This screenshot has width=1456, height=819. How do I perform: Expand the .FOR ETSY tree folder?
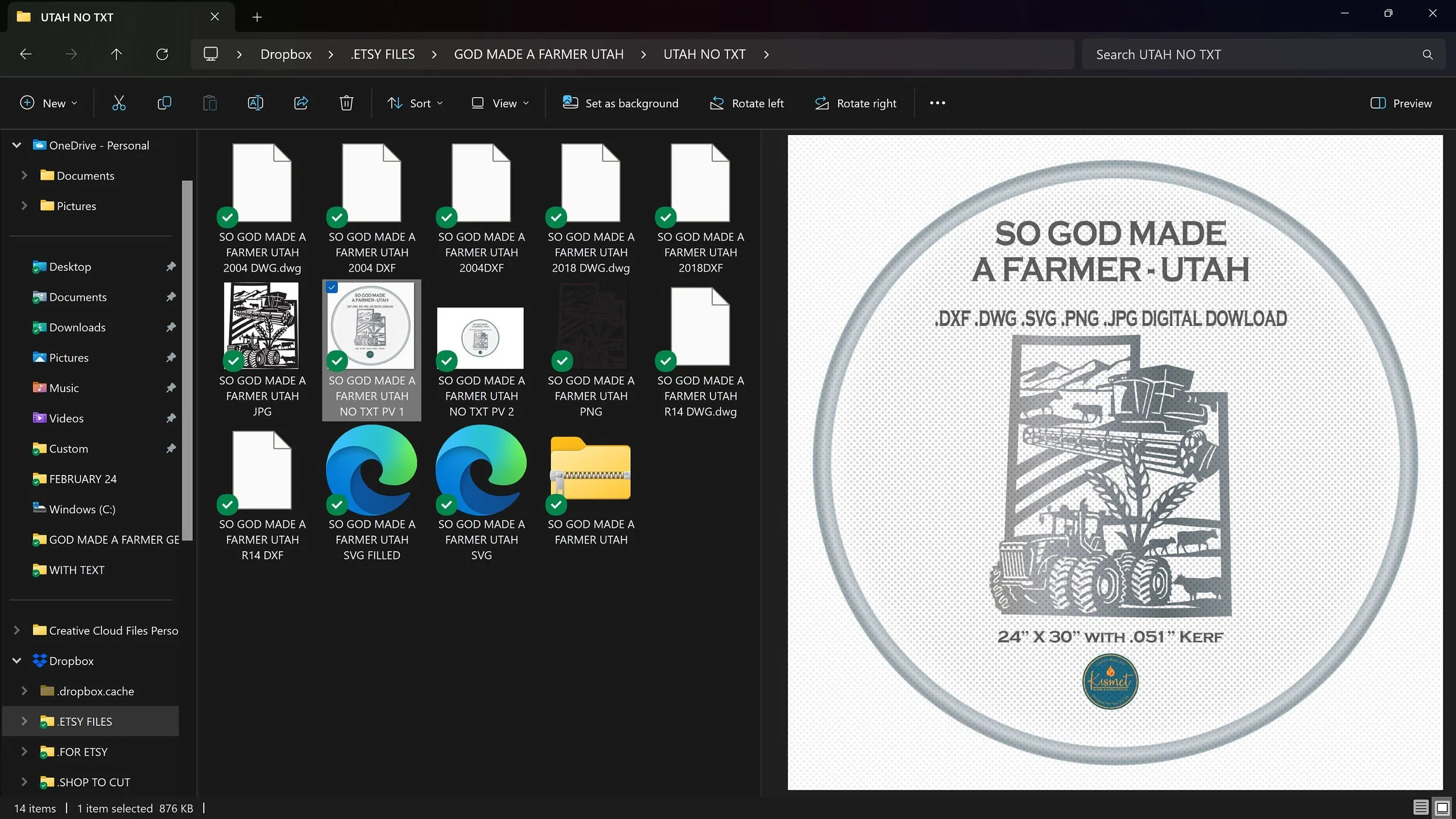click(x=24, y=751)
